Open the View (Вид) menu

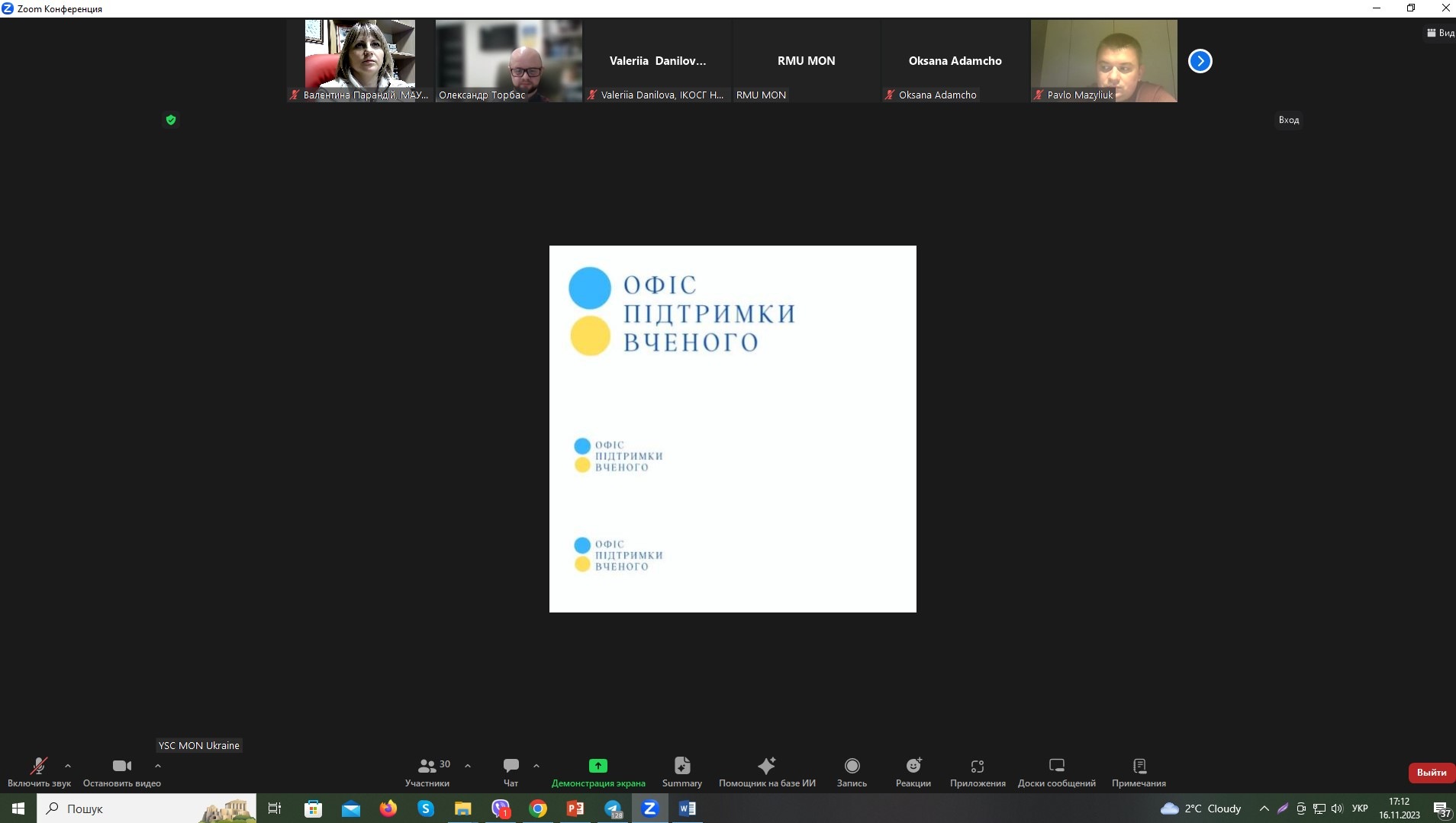point(1440,33)
